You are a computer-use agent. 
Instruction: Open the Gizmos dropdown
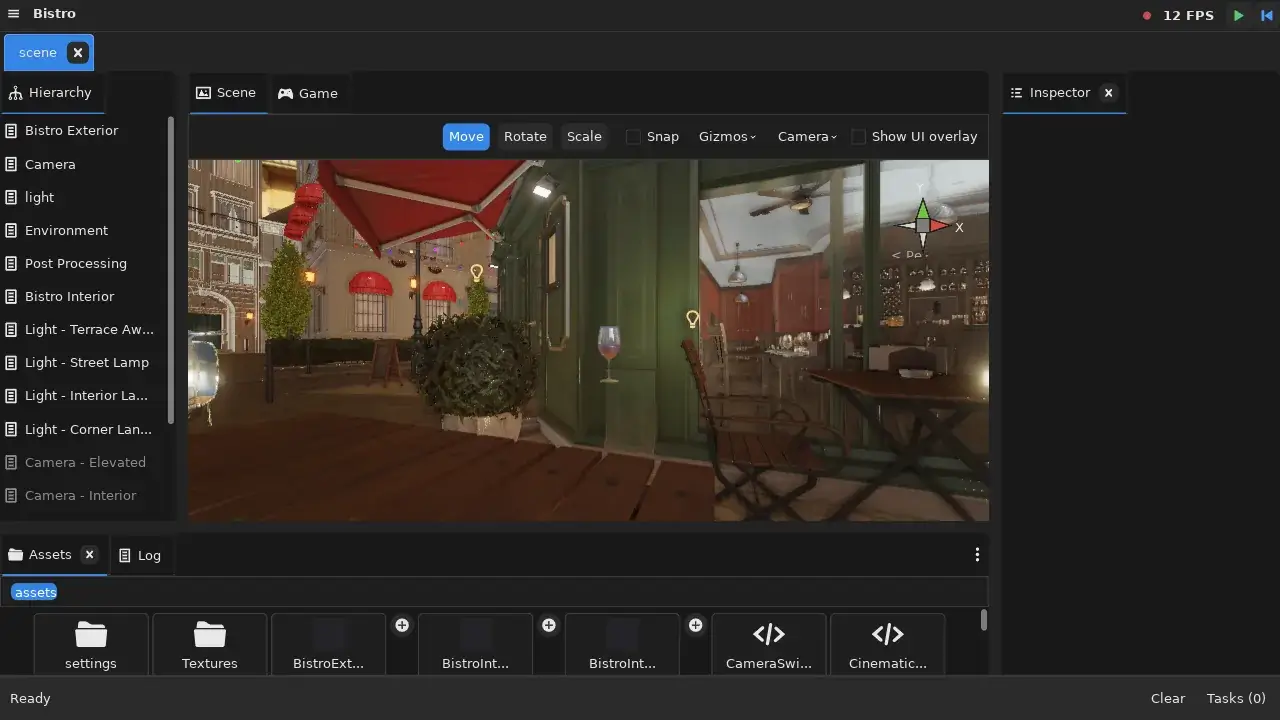tap(727, 137)
